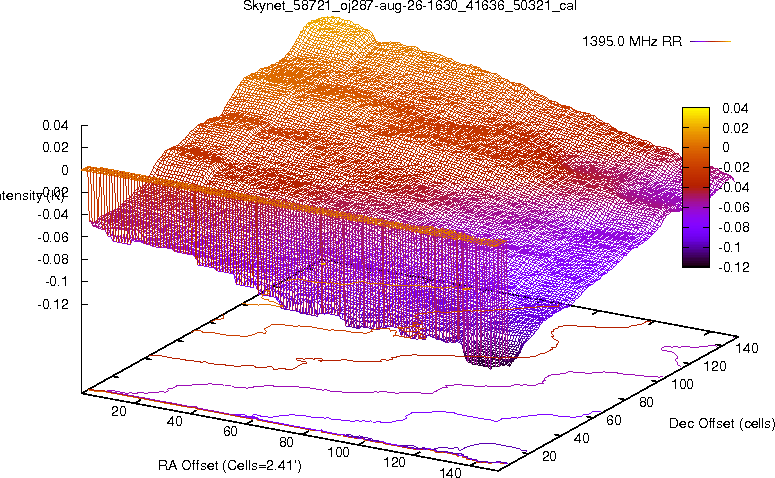
Task: Click RA Offset tick label 80
Action: (286, 442)
